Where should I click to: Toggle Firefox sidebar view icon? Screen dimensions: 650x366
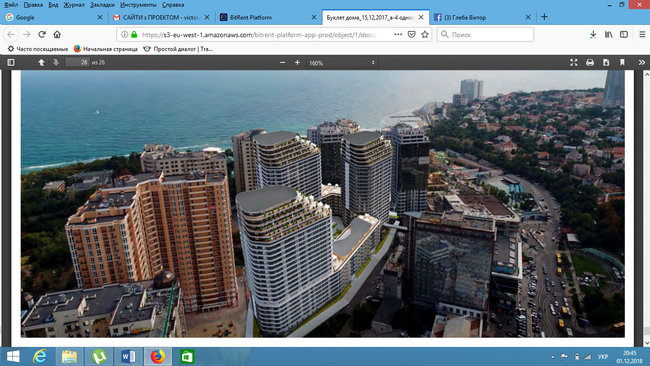pyautogui.click(x=624, y=35)
